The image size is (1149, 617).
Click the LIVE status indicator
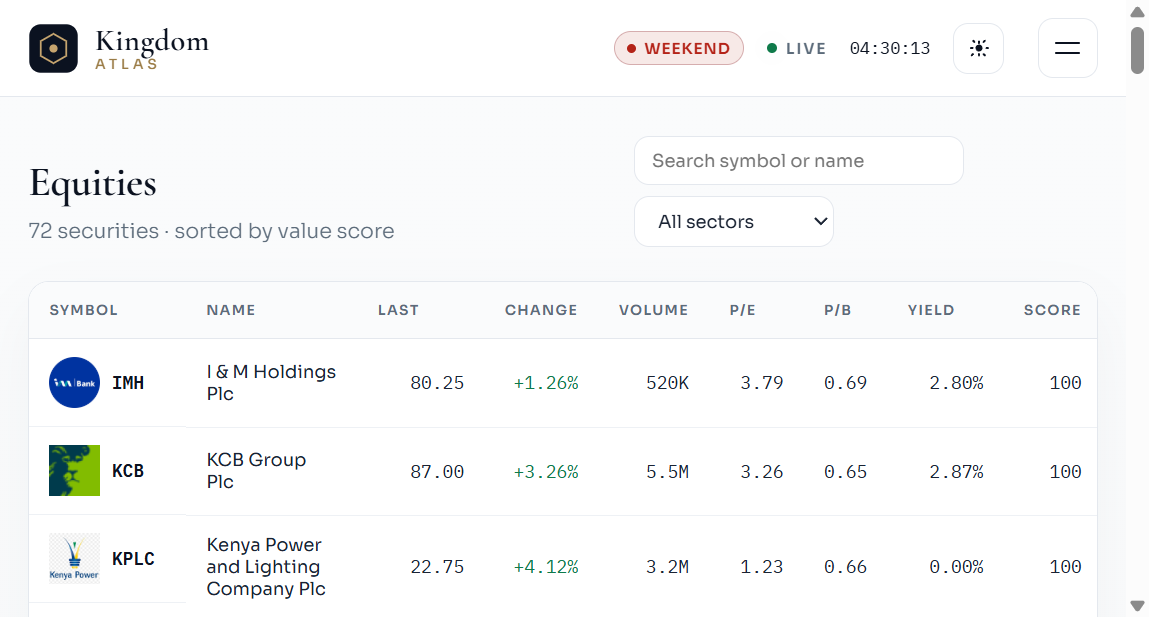797,48
